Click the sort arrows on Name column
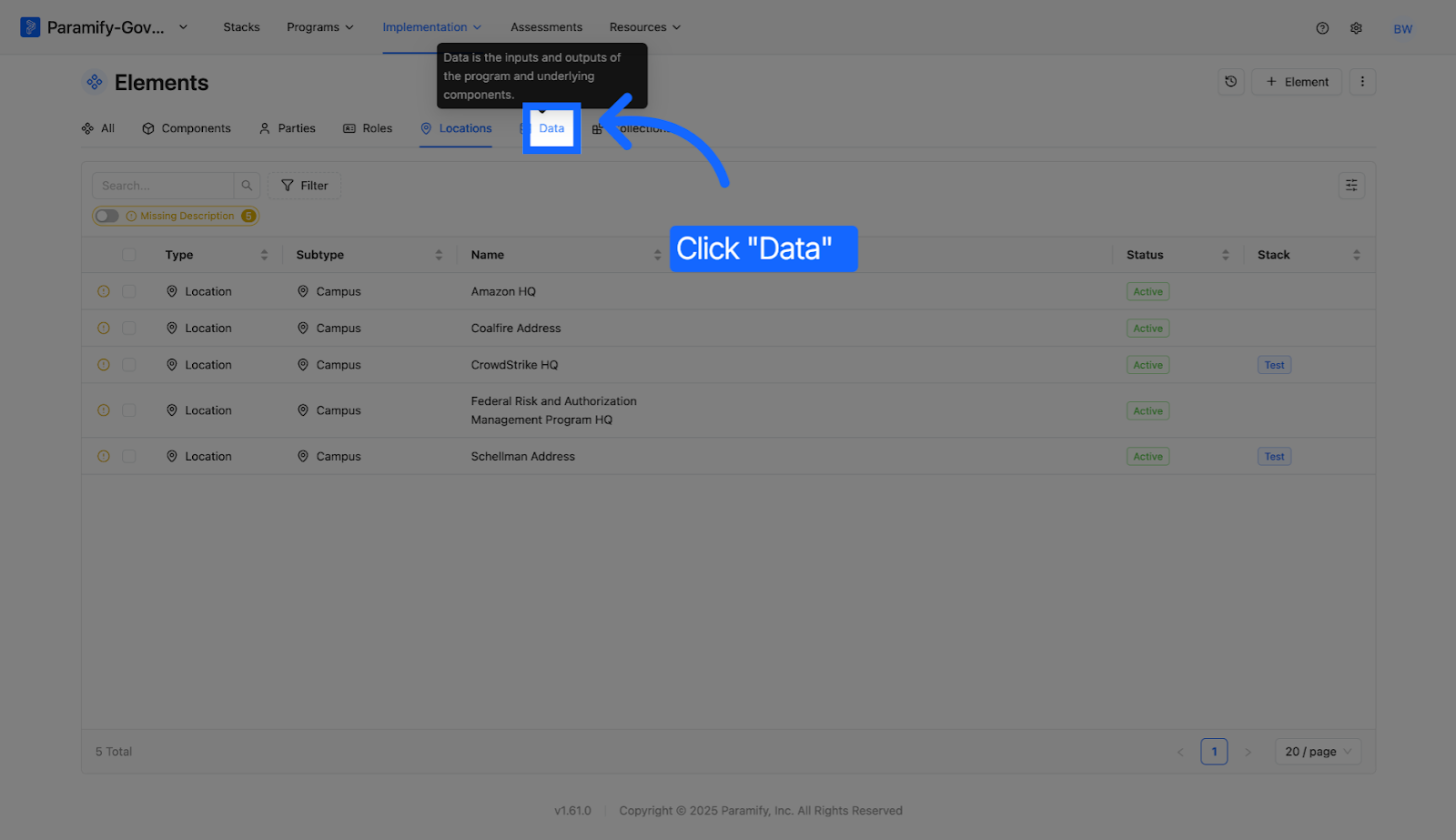1456x840 pixels. [x=657, y=255]
